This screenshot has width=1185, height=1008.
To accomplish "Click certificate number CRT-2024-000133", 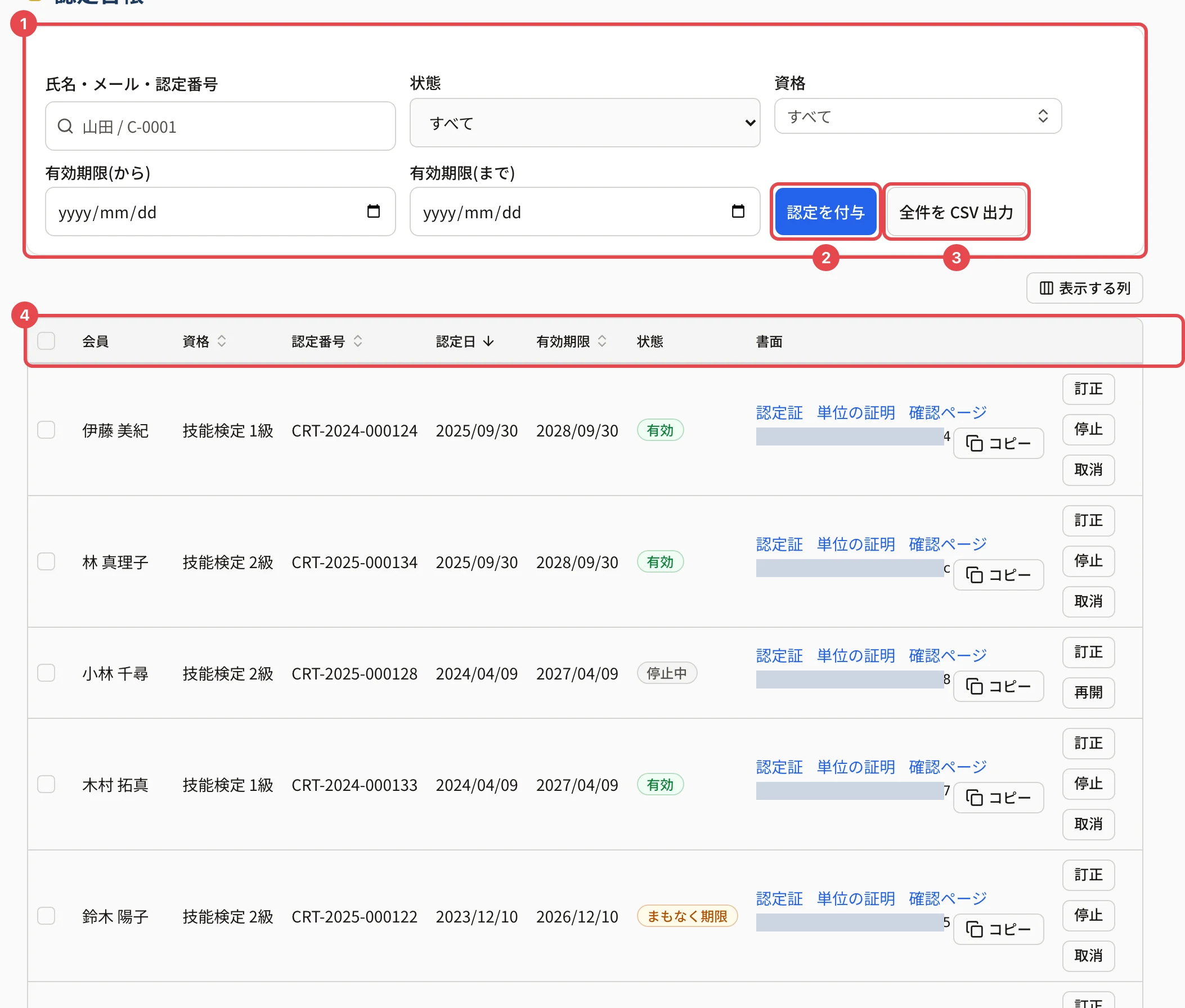I will (354, 785).
